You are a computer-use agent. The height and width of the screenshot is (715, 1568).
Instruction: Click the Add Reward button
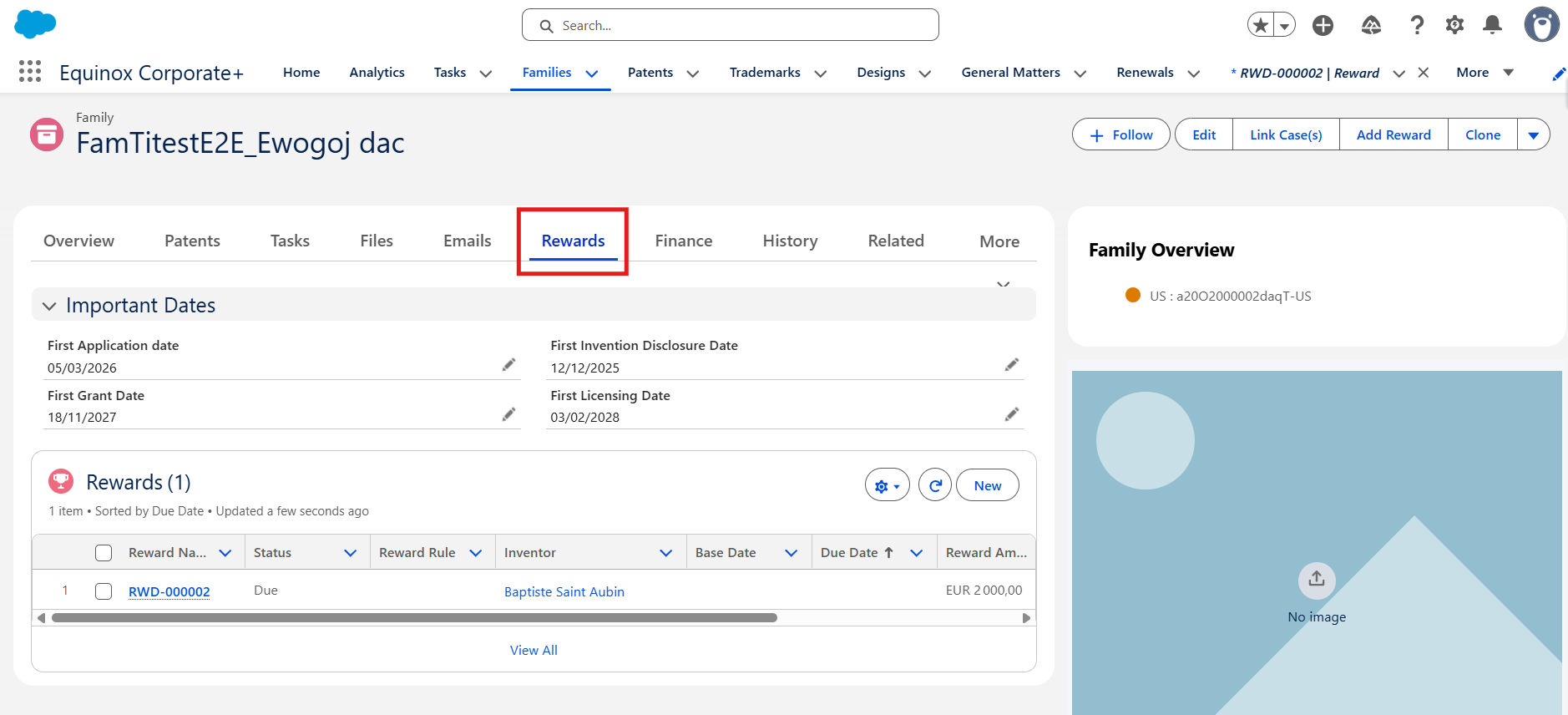(x=1393, y=134)
